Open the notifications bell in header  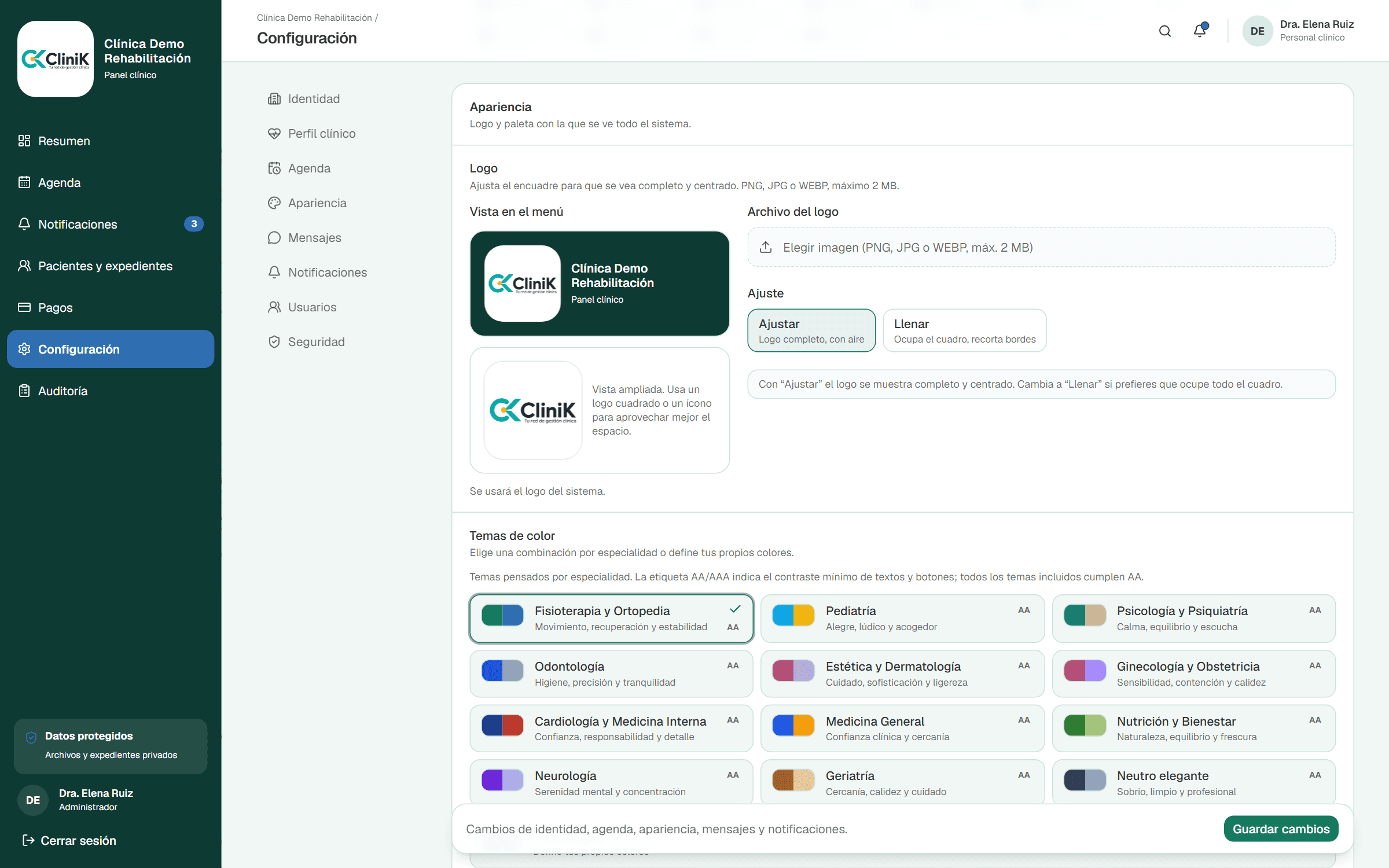[1200, 31]
